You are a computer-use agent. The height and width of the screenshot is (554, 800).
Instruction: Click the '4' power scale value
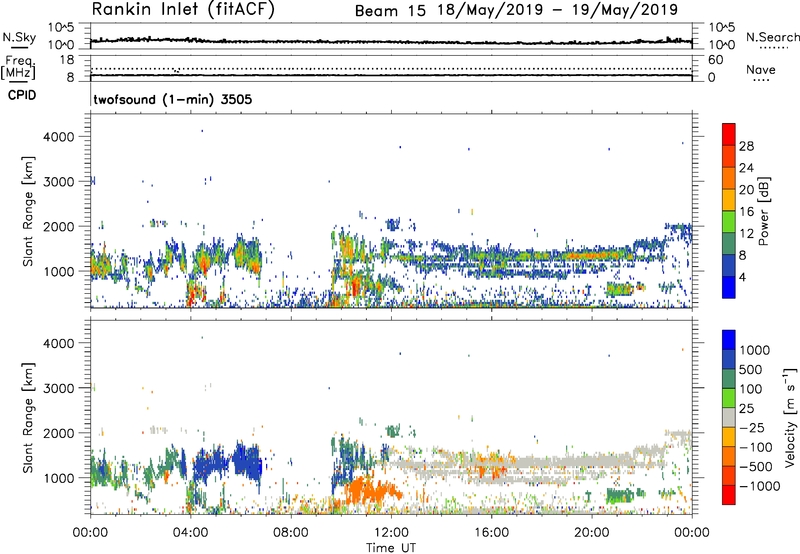click(742, 277)
